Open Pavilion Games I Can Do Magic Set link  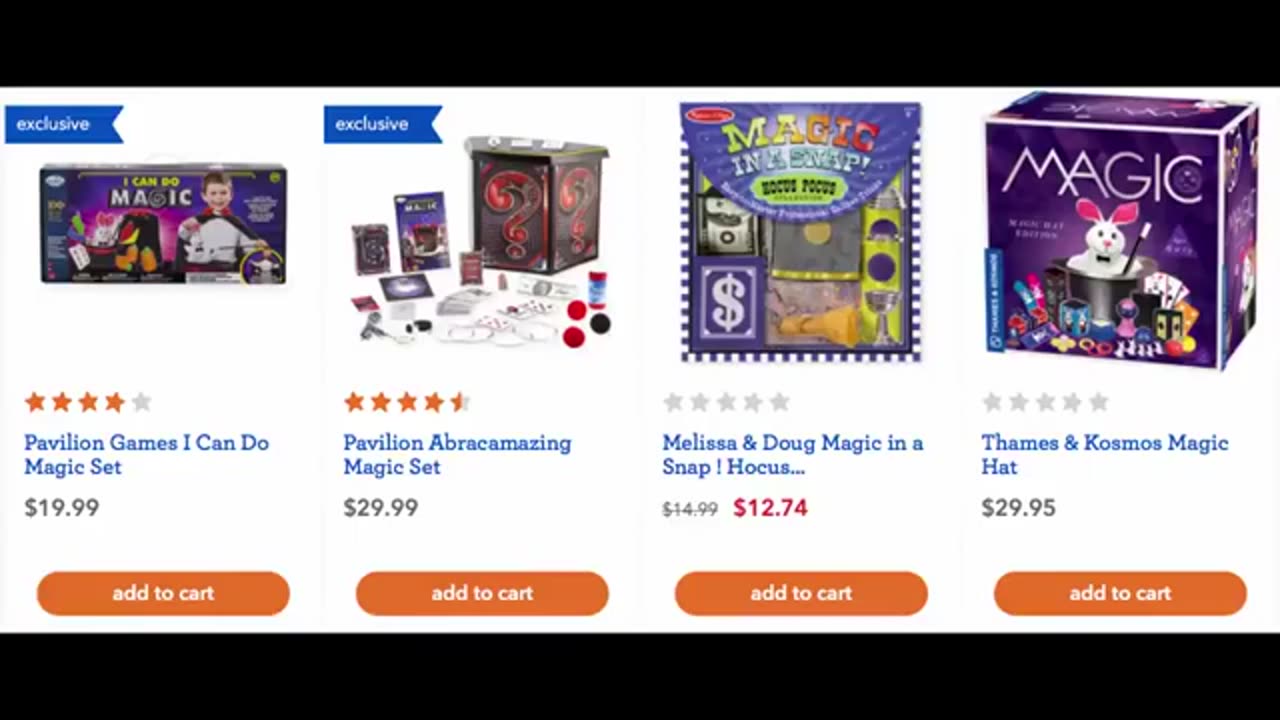coord(146,454)
